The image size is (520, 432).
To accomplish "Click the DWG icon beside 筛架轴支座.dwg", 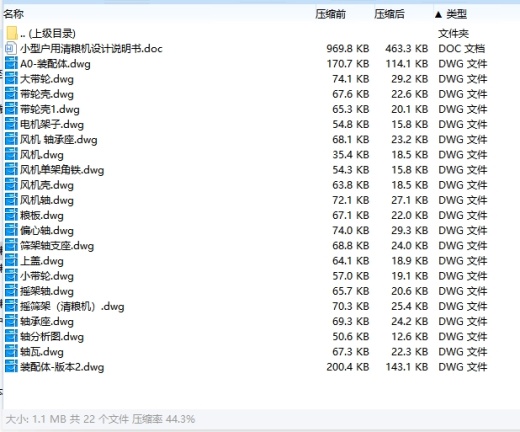I will (x=11, y=246).
